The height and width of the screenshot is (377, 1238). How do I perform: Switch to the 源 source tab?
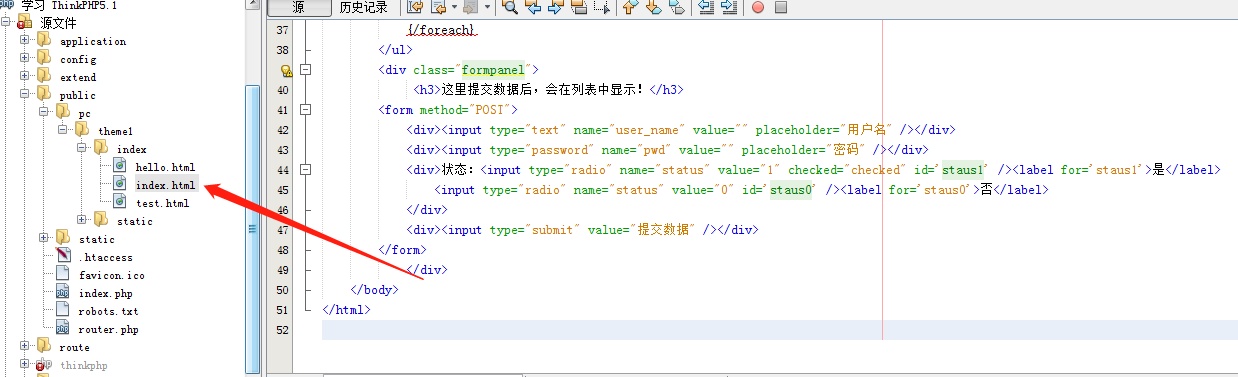click(x=299, y=7)
